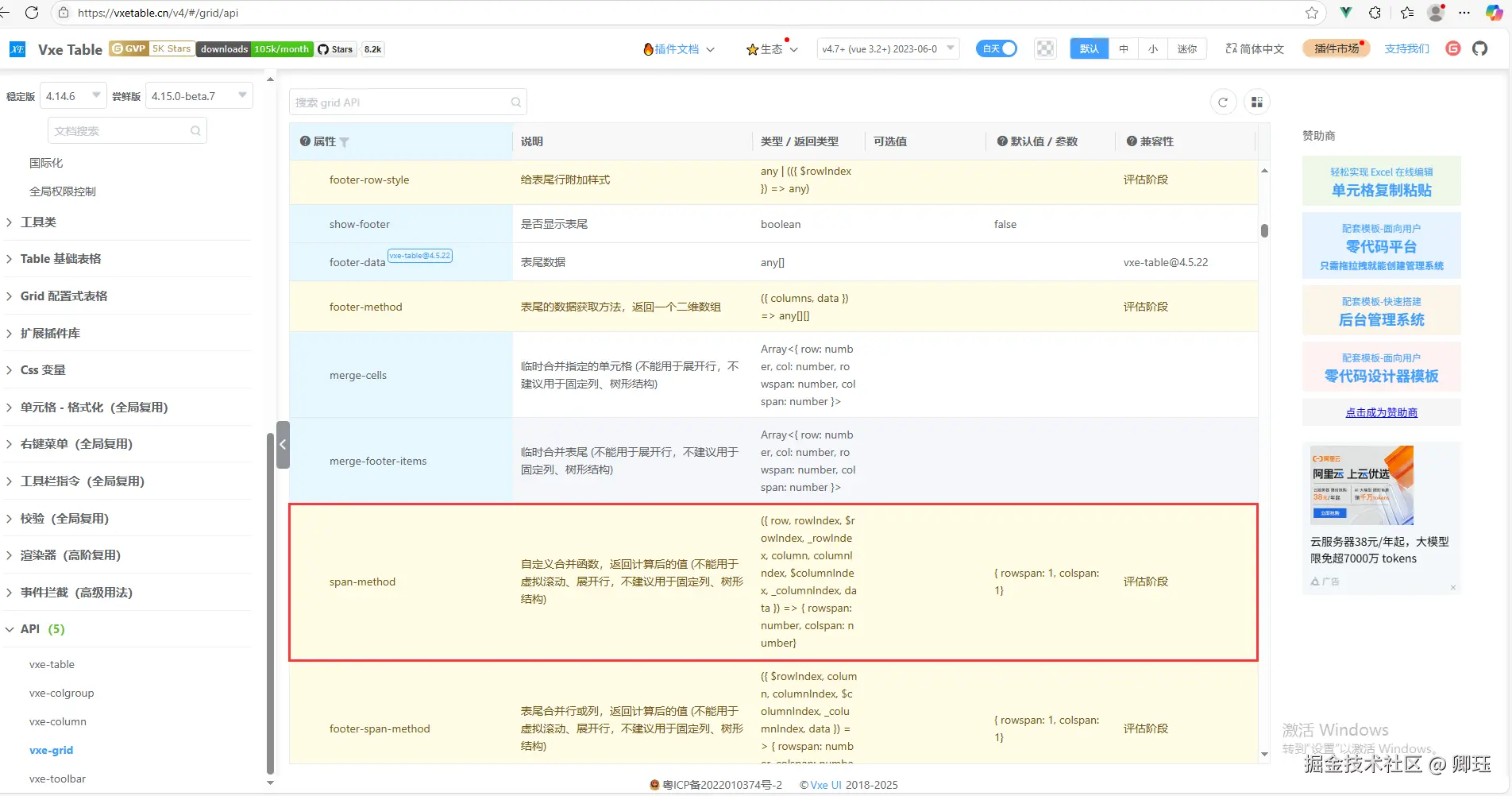Open the 生态 dropdown menu
The image size is (1512, 796).
point(772,49)
